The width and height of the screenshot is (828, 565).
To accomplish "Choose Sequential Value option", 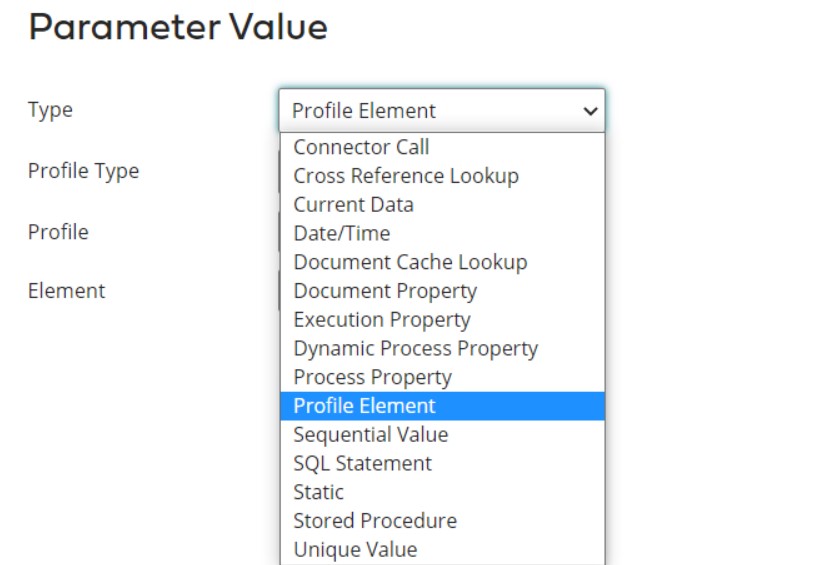I will tap(371, 435).
